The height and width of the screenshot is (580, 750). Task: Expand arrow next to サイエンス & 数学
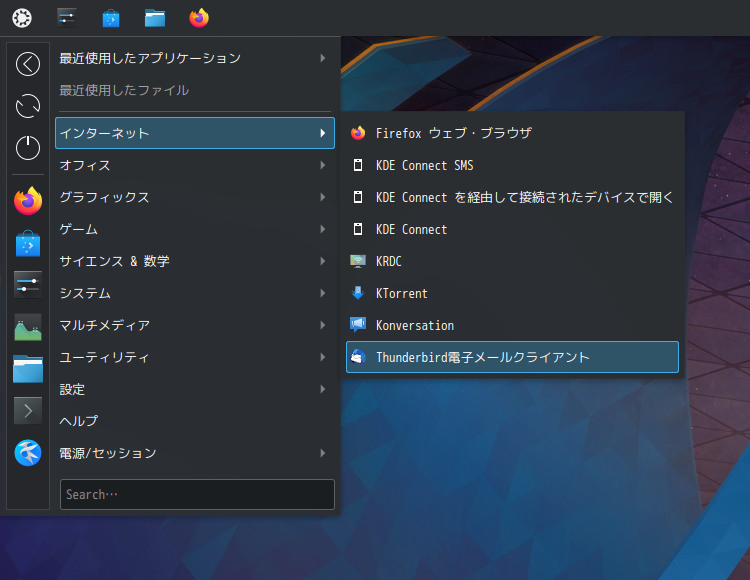(323, 261)
